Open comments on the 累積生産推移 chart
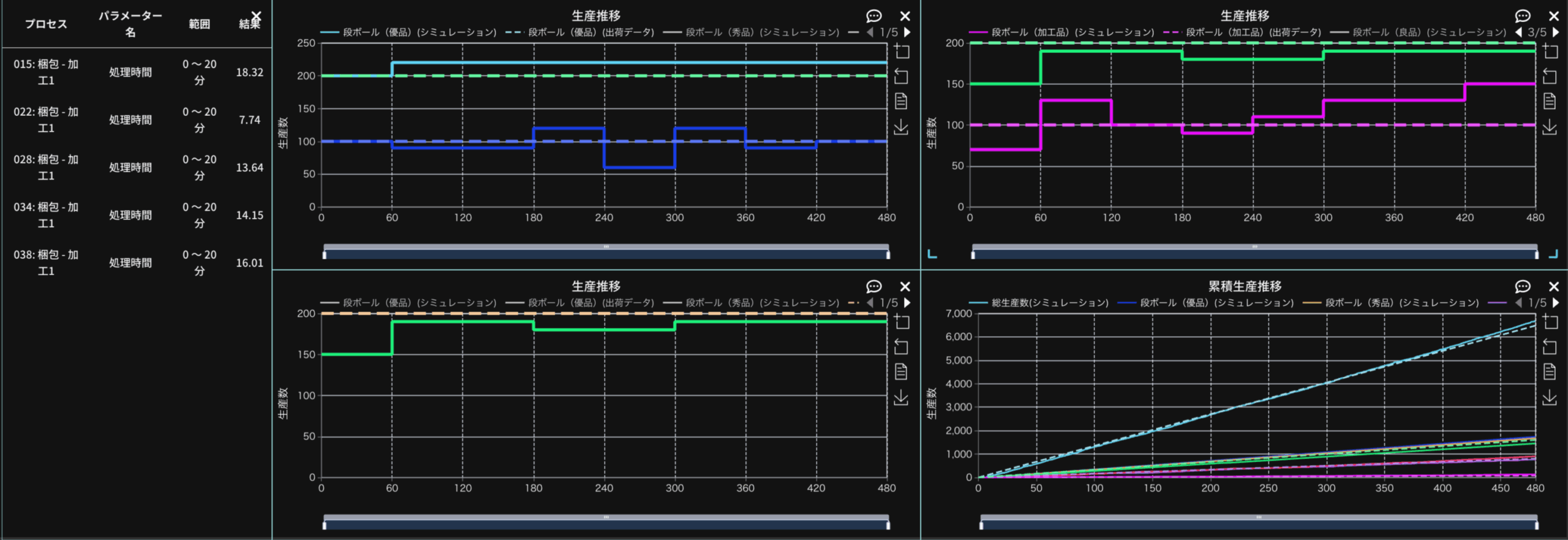1568x540 pixels. pos(1522,286)
